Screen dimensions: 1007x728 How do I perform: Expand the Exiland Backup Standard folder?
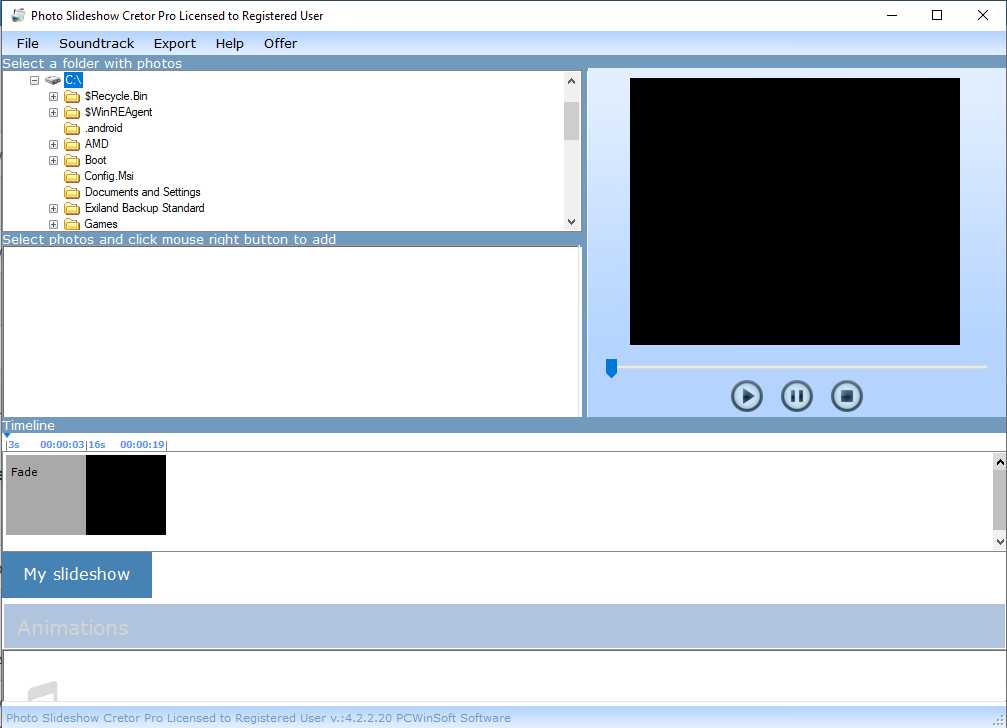pyautogui.click(x=53, y=209)
